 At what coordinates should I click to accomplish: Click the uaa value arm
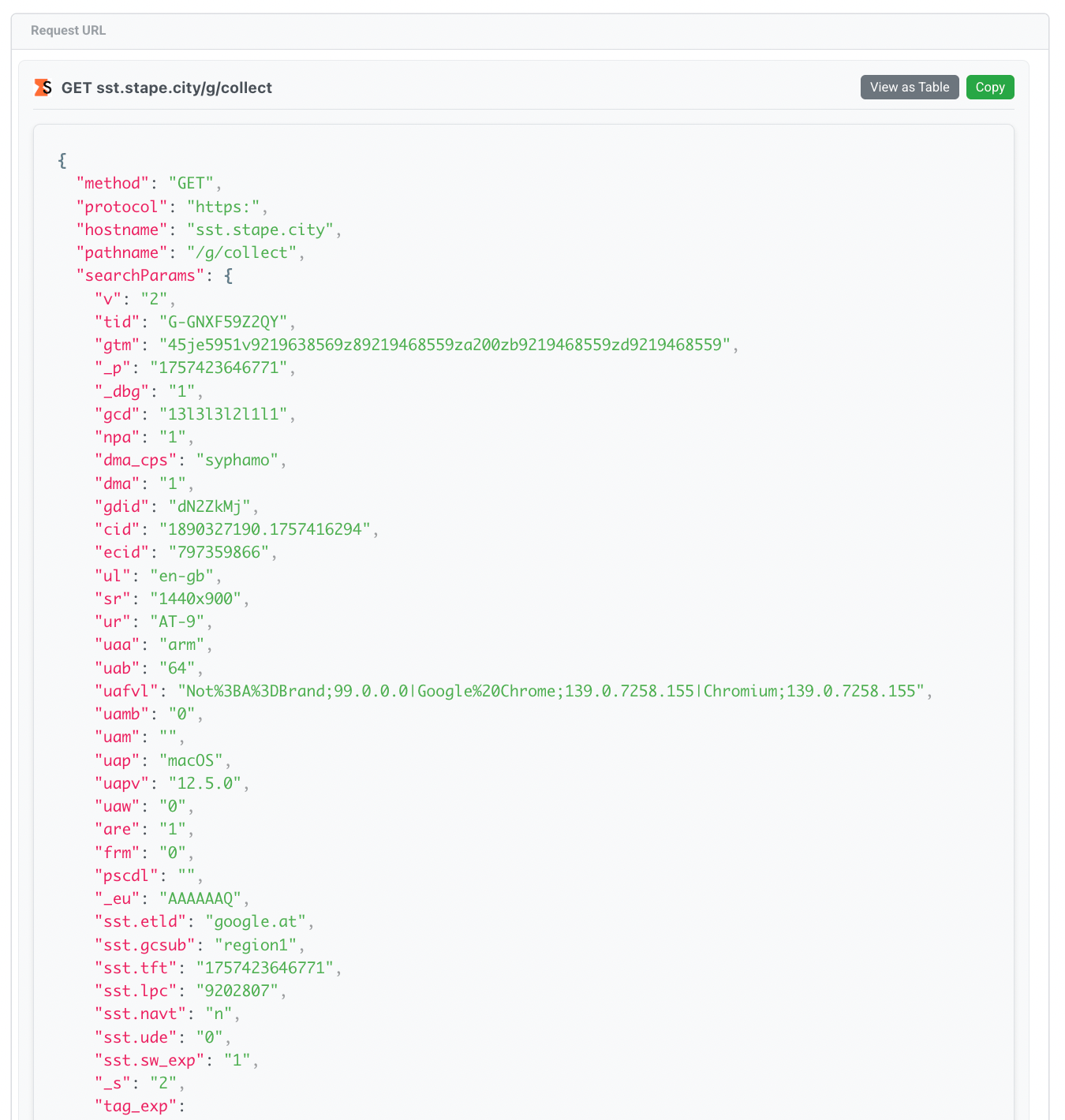coord(182,644)
